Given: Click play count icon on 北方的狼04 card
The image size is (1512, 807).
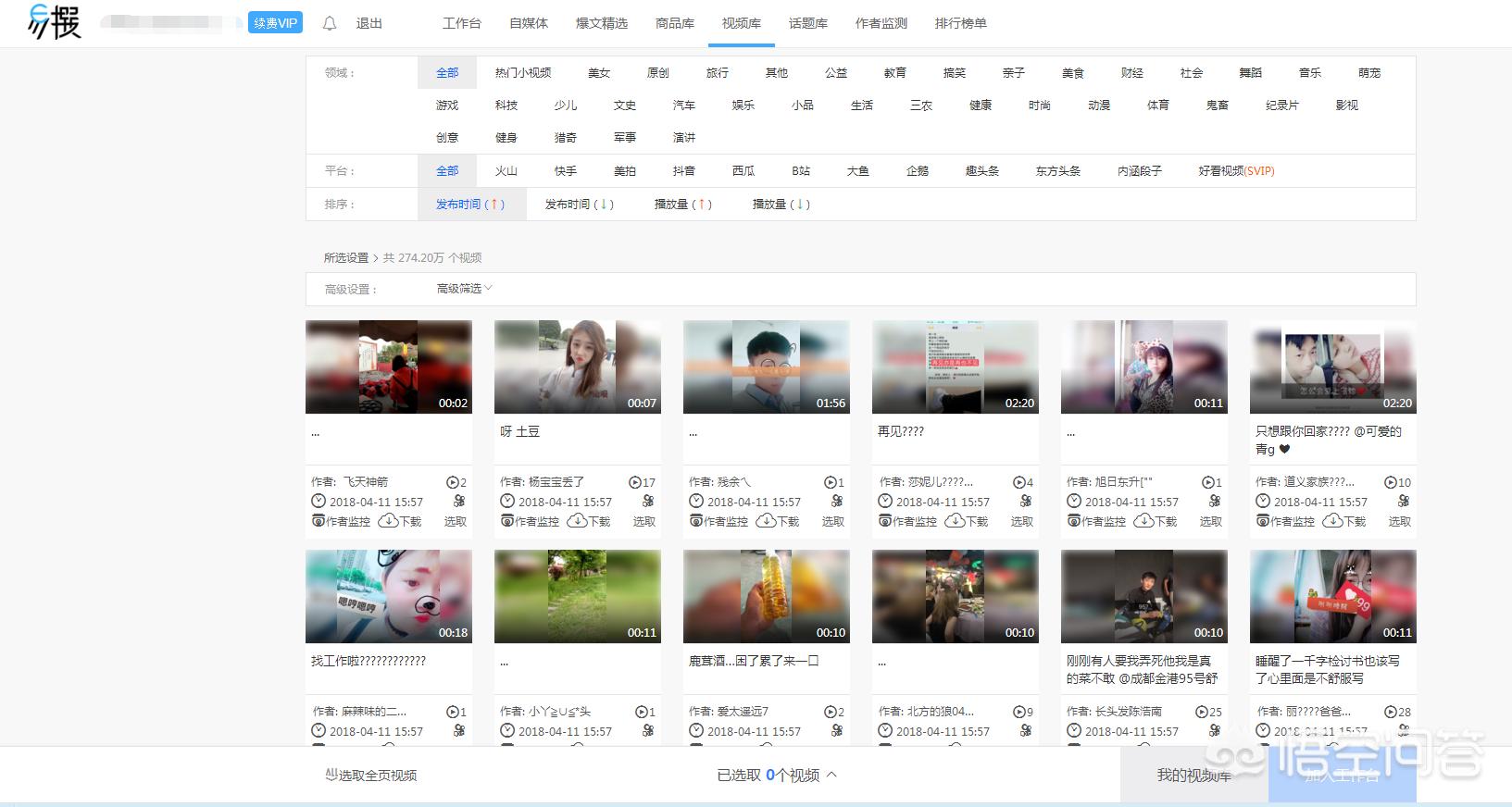Looking at the screenshot, I should 1018,712.
